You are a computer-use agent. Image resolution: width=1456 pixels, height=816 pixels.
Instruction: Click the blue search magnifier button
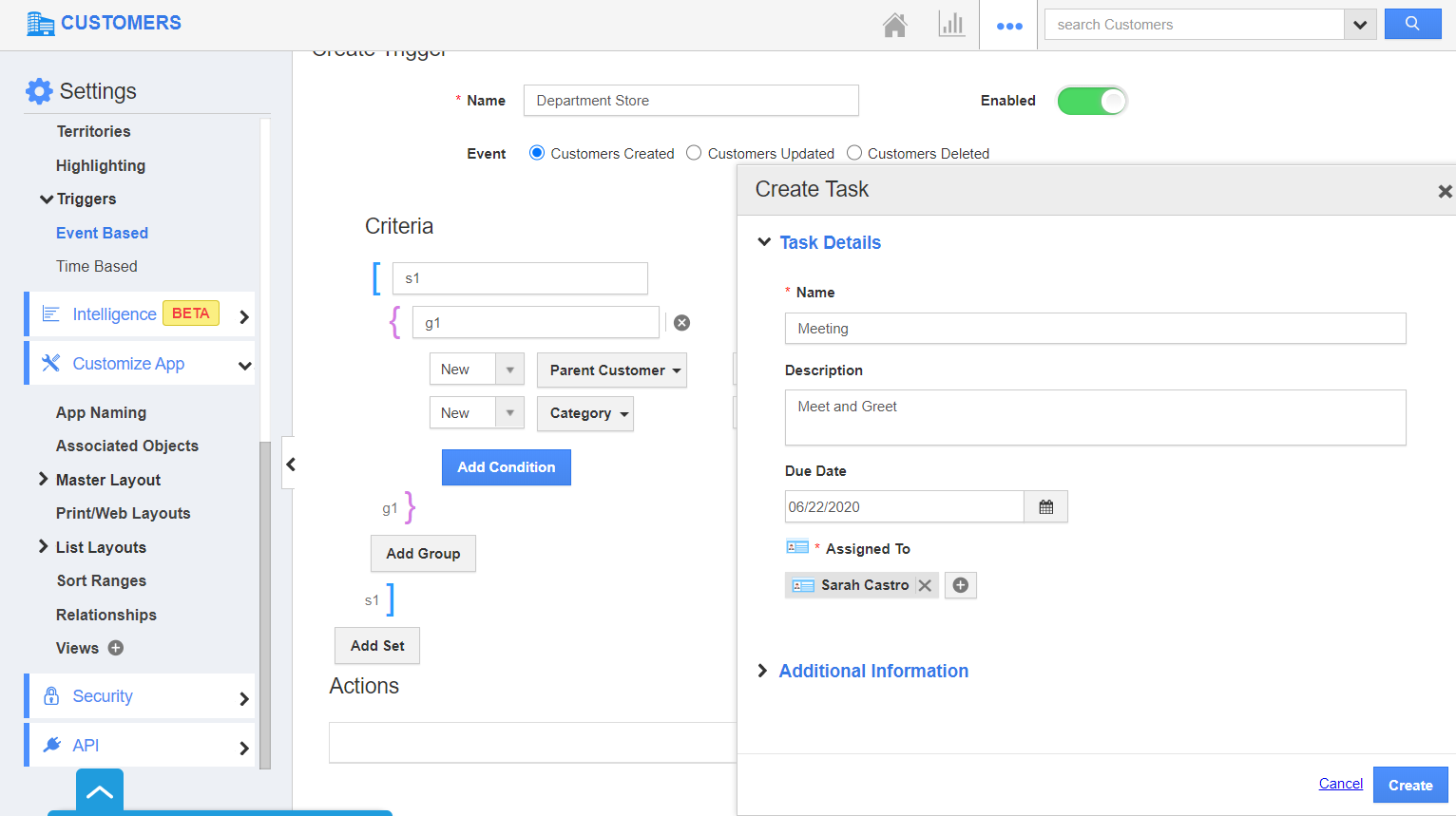coord(1412,24)
